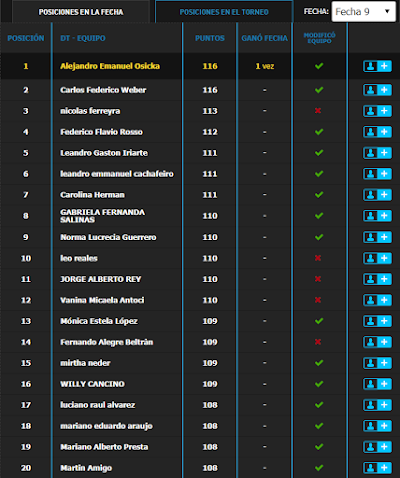Click add-user icon for Mariano Alberto Presta
The height and width of the screenshot is (478, 400).
tap(377, 447)
